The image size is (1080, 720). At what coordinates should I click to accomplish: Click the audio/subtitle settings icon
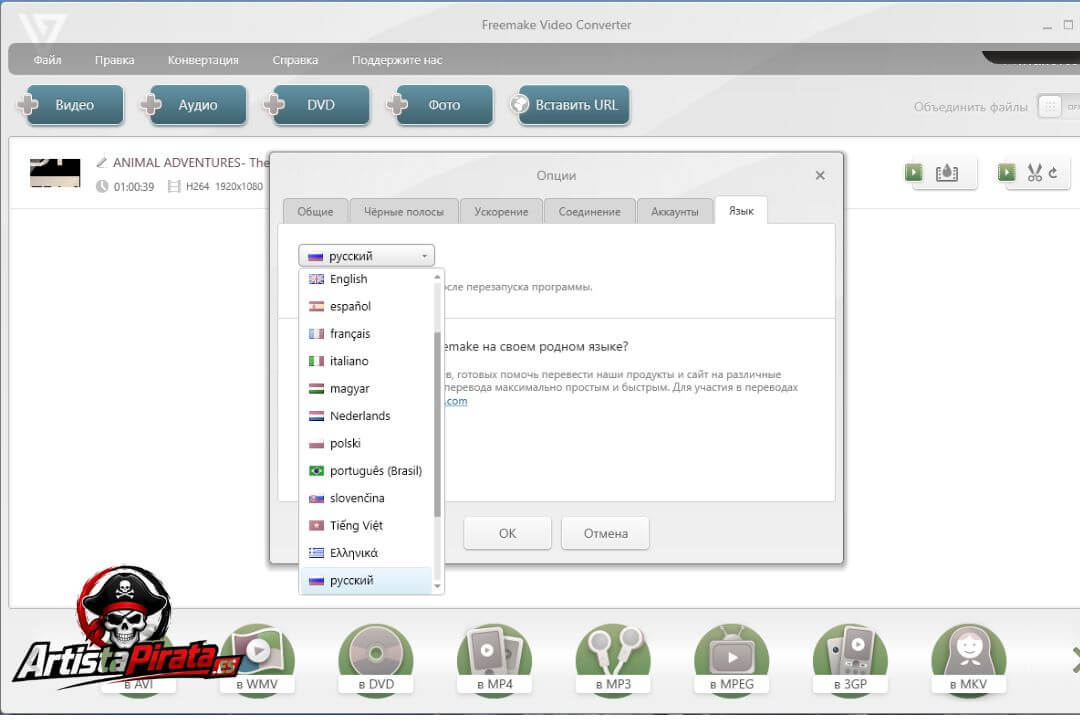947,172
